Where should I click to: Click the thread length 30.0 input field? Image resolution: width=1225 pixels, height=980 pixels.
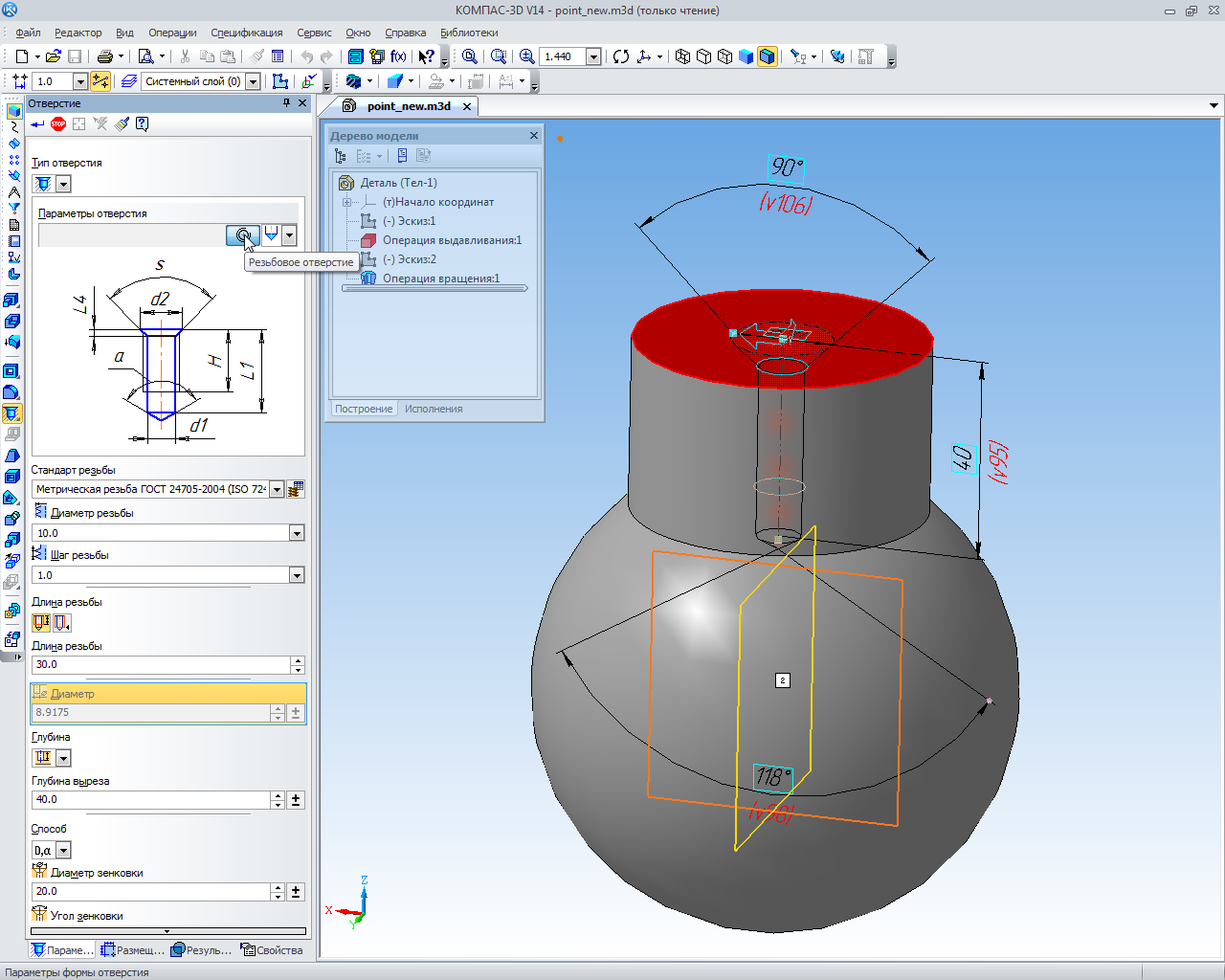161,664
